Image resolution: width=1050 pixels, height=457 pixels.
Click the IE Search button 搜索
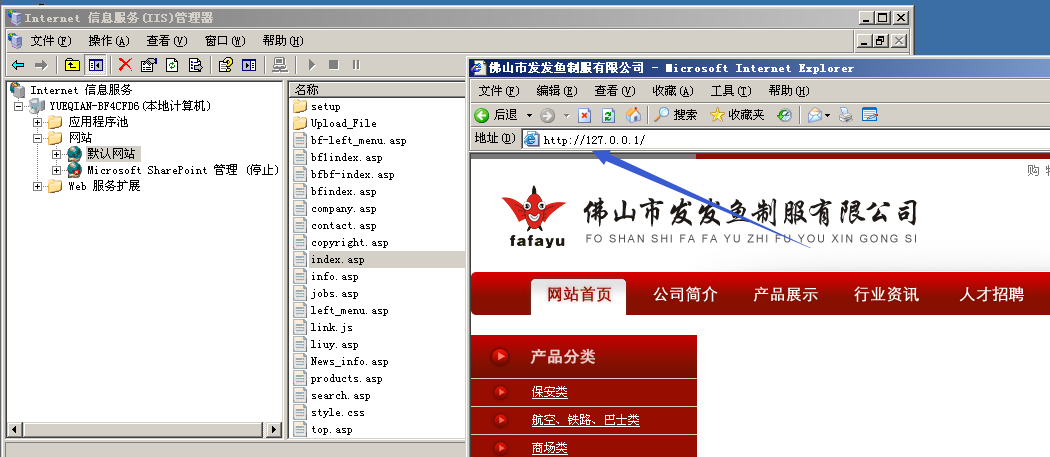click(676, 115)
